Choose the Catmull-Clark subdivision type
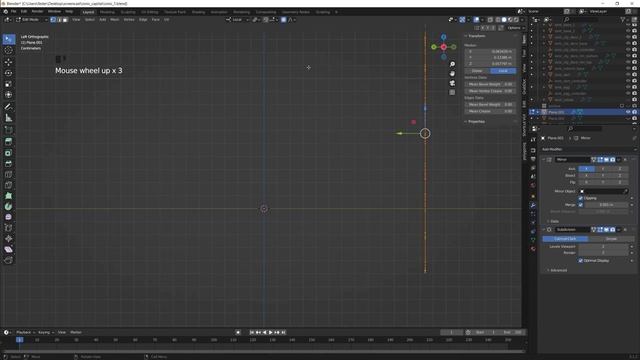 [x=565, y=239]
